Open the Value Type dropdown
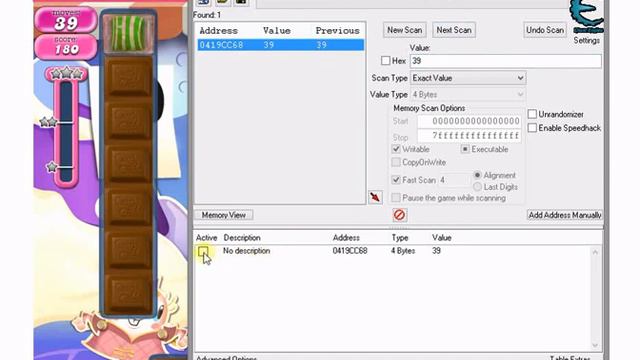The width and height of the screenshot is (640, 360). click(x=468, y=94)
